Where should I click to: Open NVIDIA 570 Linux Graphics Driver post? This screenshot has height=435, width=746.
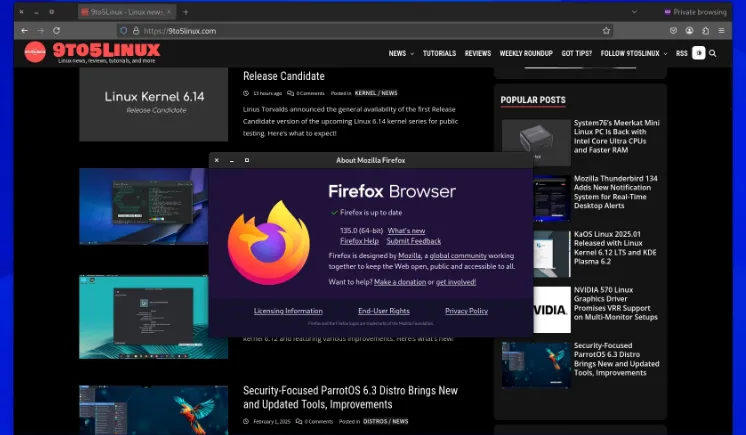pos(616,304)
